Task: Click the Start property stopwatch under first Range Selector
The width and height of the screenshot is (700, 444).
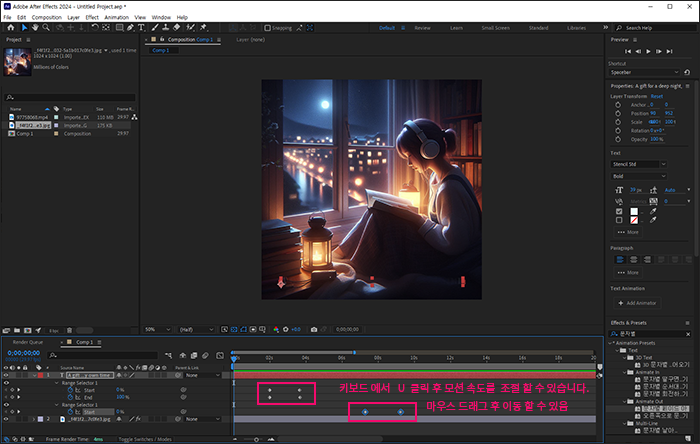Action: 70,390
